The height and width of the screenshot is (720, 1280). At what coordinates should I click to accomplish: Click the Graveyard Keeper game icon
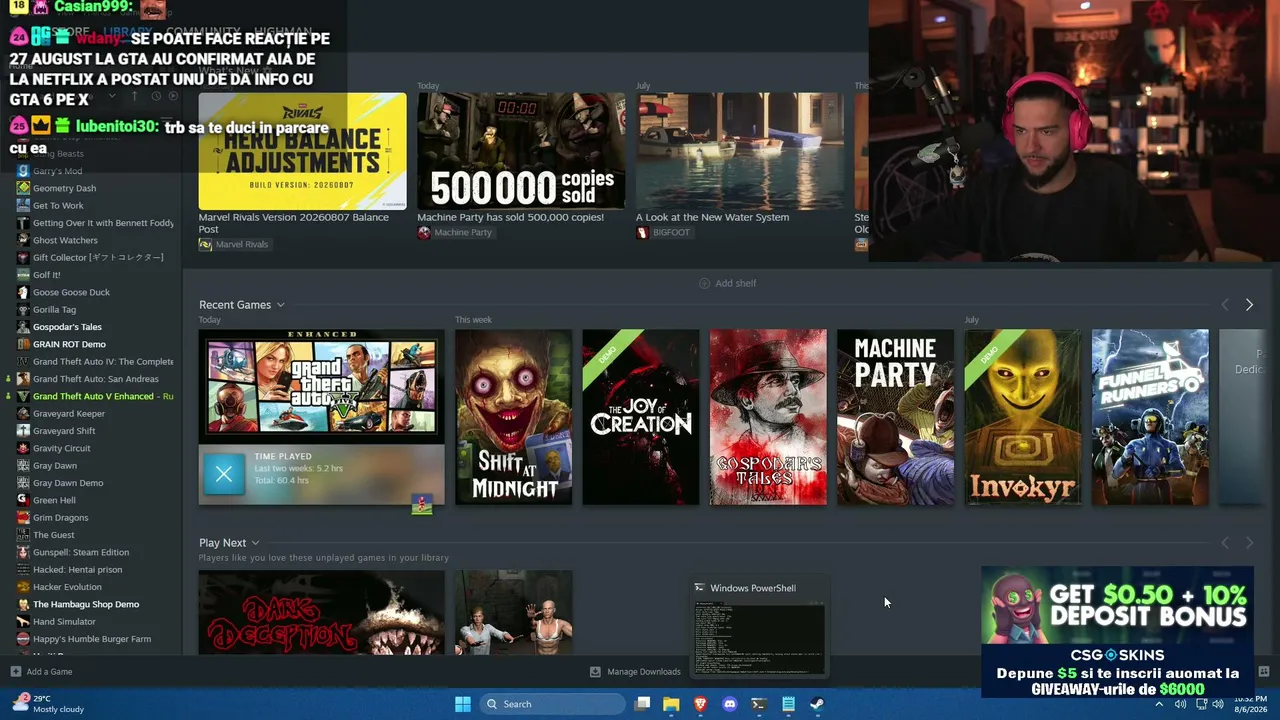23,414
